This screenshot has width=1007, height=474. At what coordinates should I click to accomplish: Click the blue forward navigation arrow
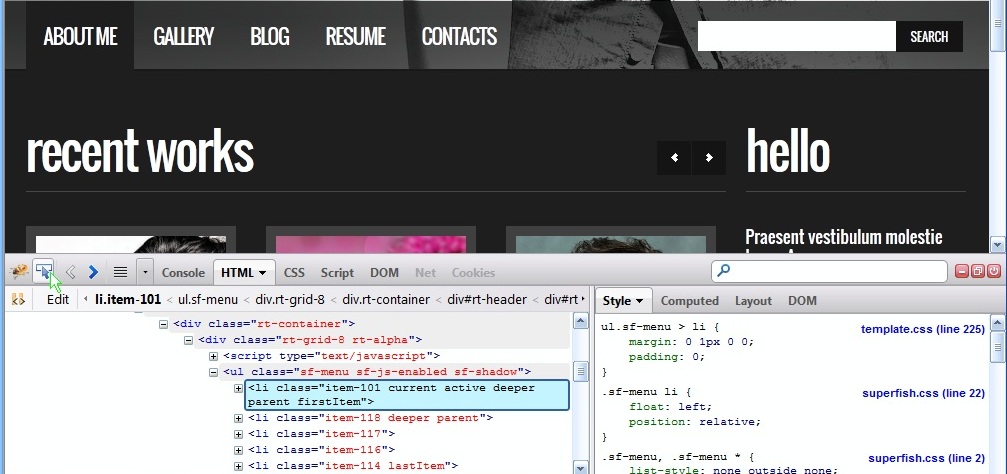(x=93, y=271)
